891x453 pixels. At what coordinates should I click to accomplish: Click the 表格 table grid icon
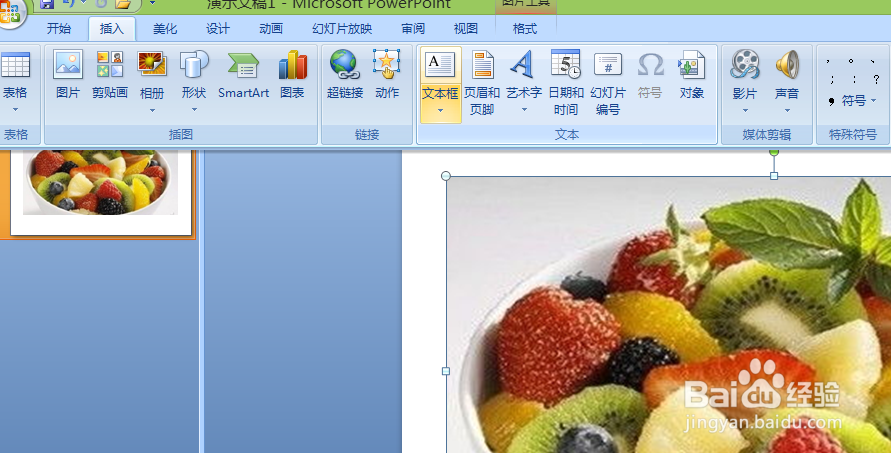tap(15, 65)
